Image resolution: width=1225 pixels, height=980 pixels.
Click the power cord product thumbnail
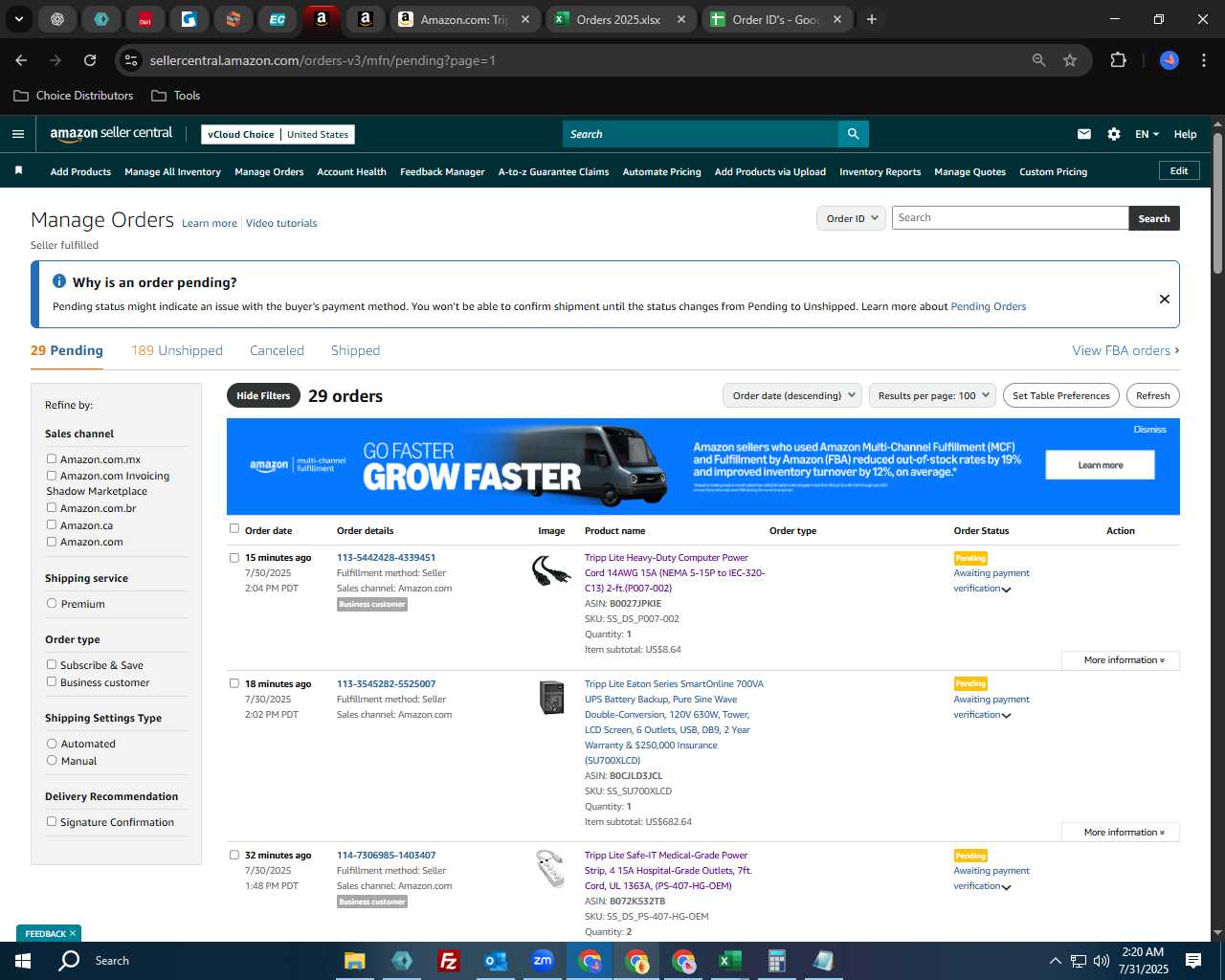coord(551,571)
